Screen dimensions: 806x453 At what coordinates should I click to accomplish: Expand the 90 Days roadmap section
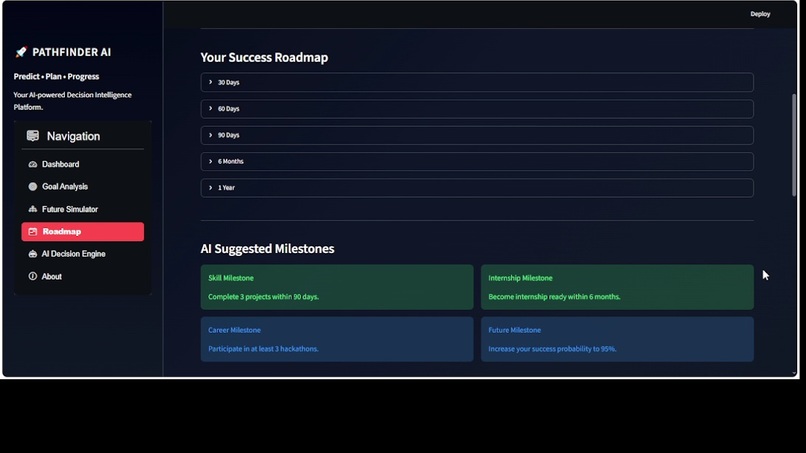477,135
